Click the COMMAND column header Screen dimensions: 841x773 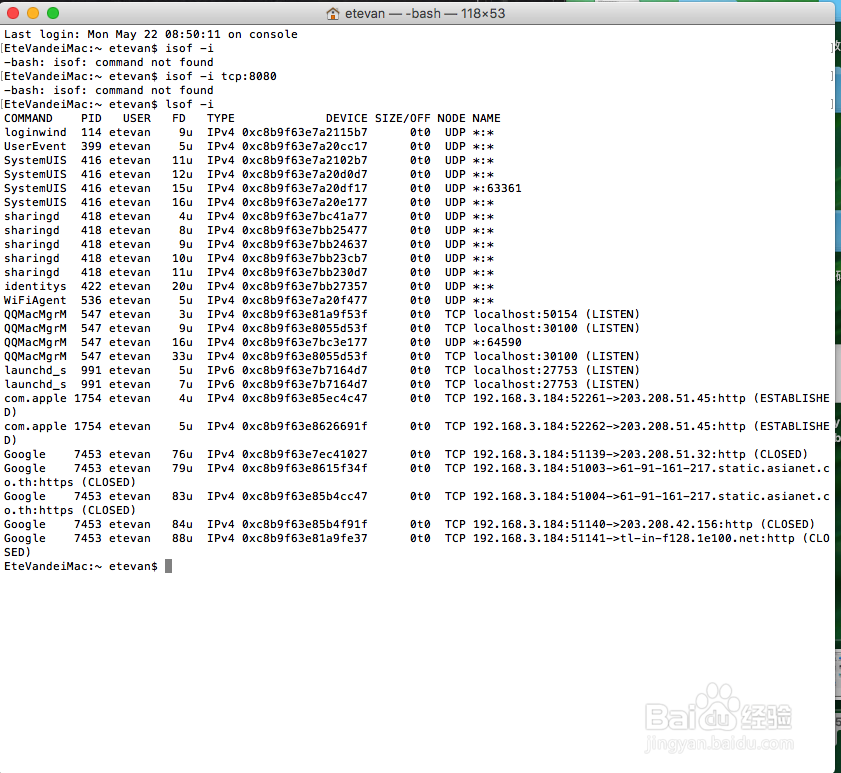click(28, 118)
